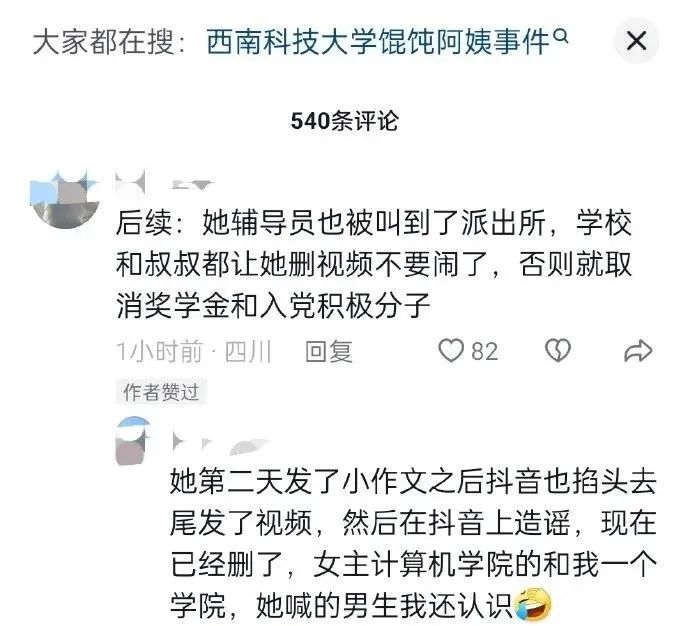
Task: Open first commenter's blurred avatar
Action: pyautogui.click(x=65, y=199)
